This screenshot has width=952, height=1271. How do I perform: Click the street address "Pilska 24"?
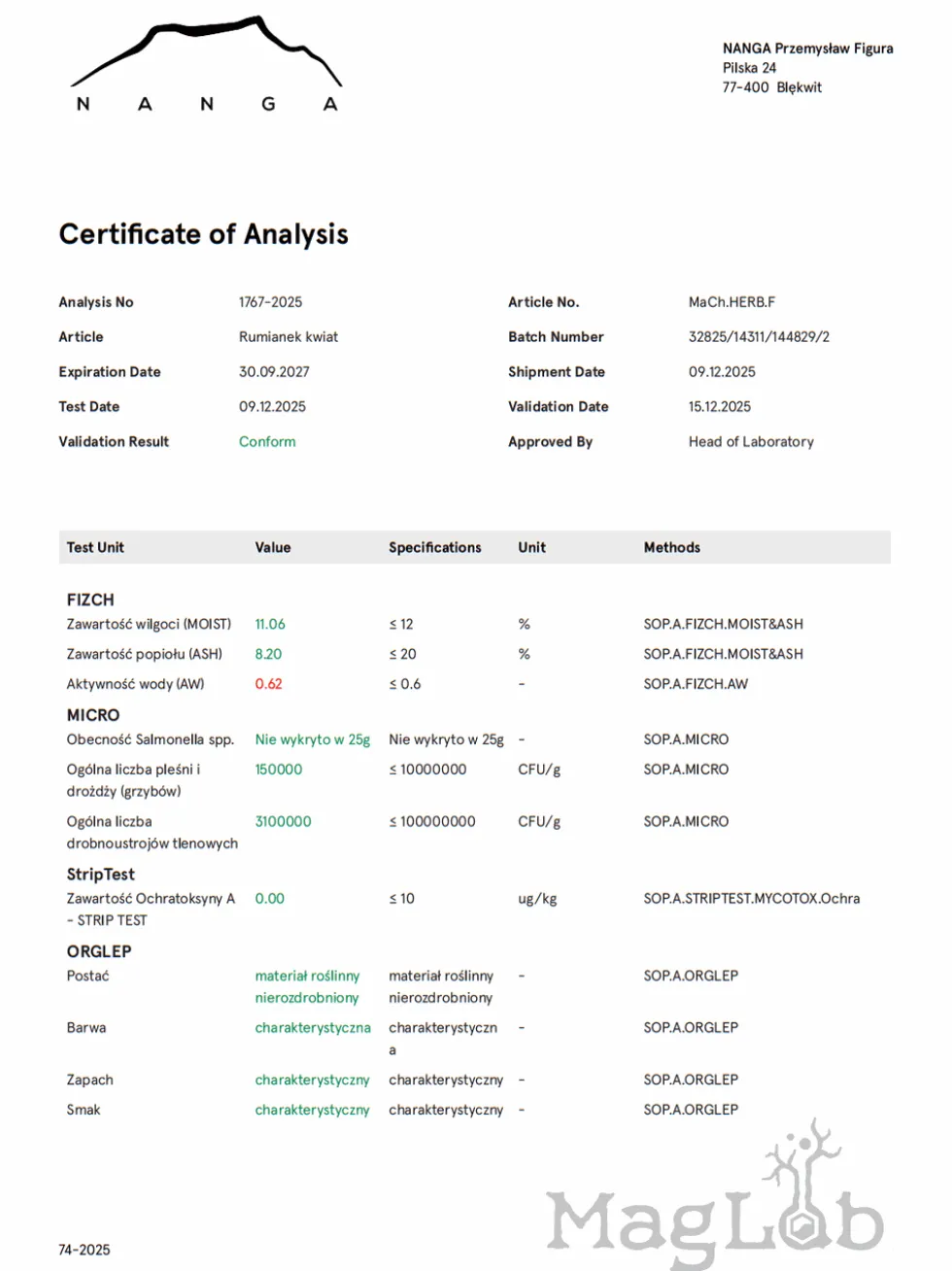click(x=749, y=68)
